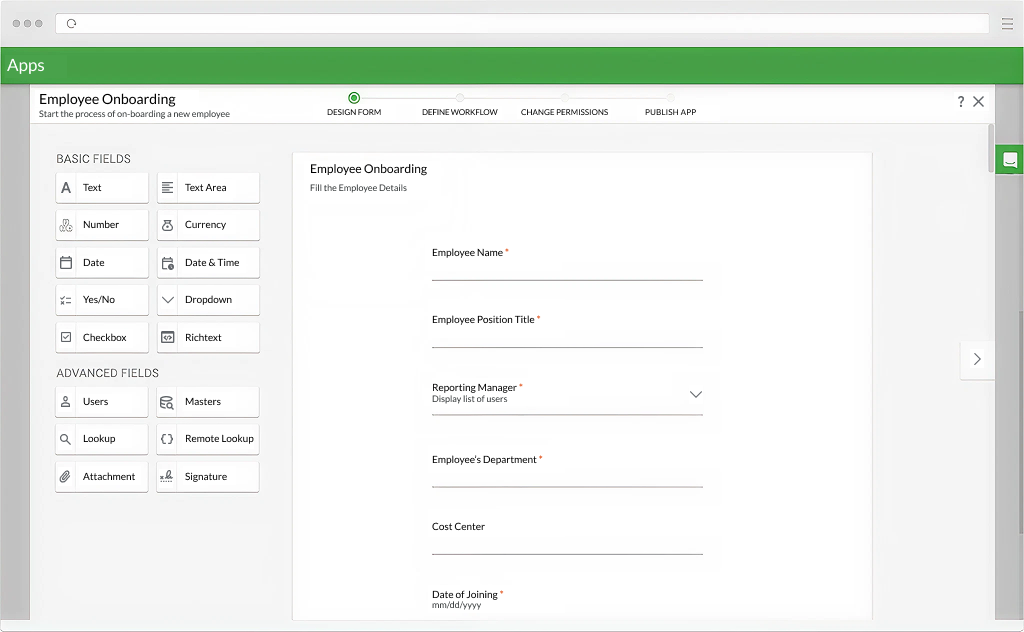The height and width of the screenshot is (632, 1024).
Task: Add a Number field label
Action: [101, 225]
